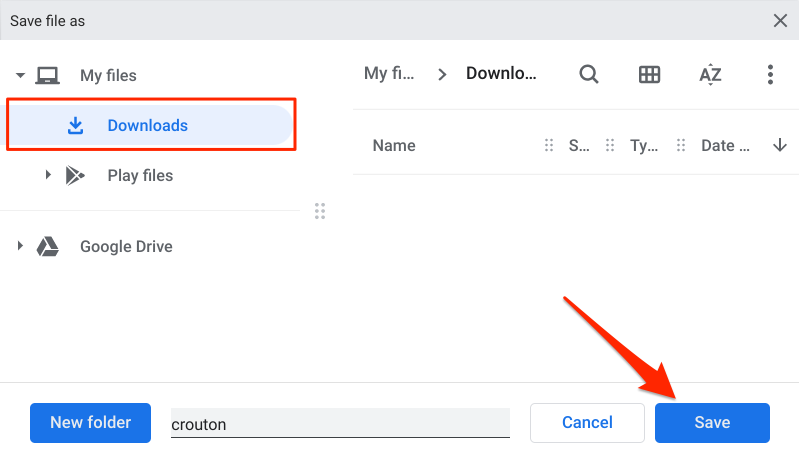Expand the Google Drive tree

pos(20,246)
